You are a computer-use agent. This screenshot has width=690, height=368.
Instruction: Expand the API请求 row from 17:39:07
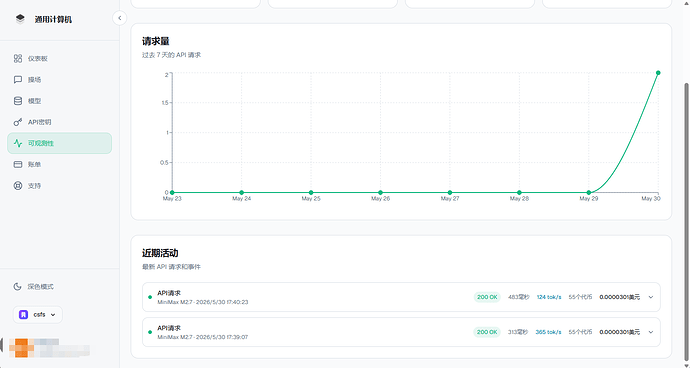coord(651,332)
